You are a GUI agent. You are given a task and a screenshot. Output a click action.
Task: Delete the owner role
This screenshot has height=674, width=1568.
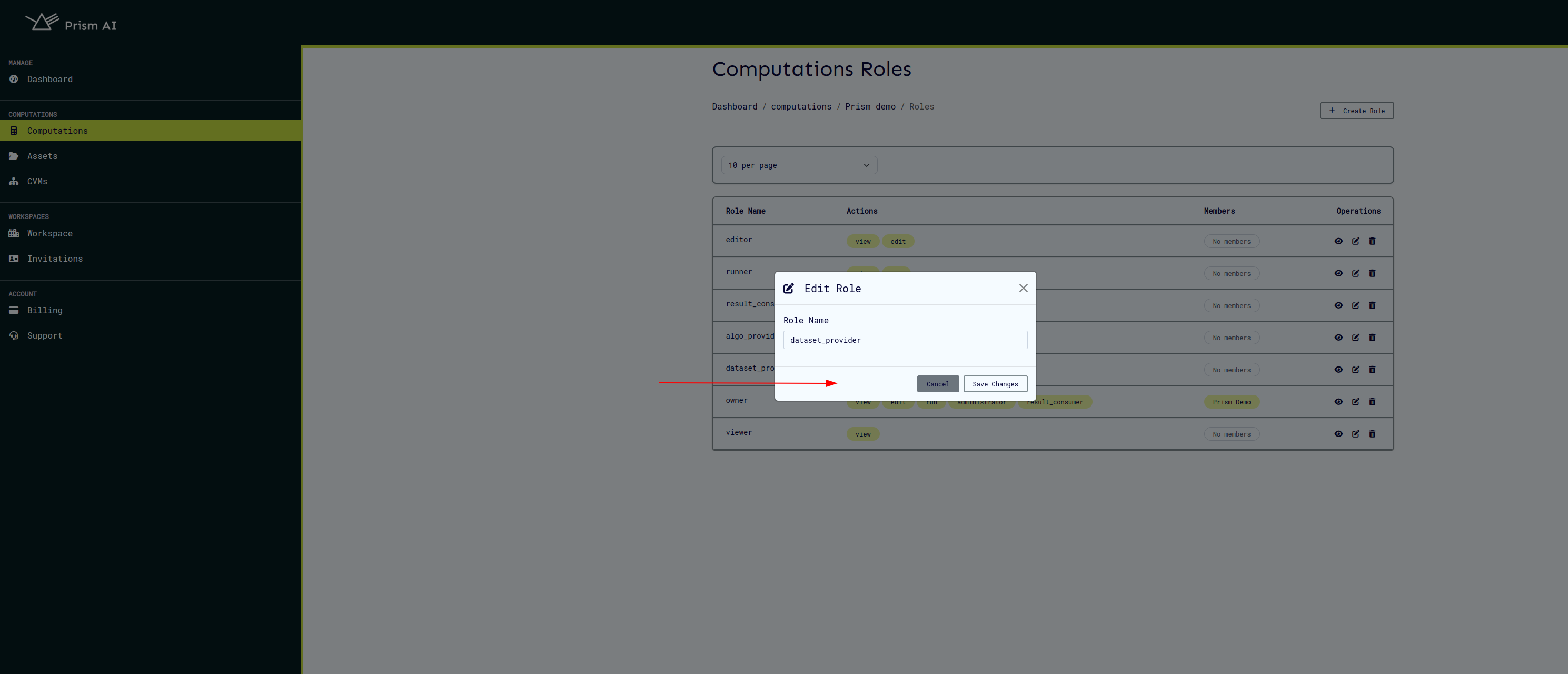click(x=1372, y=402)
